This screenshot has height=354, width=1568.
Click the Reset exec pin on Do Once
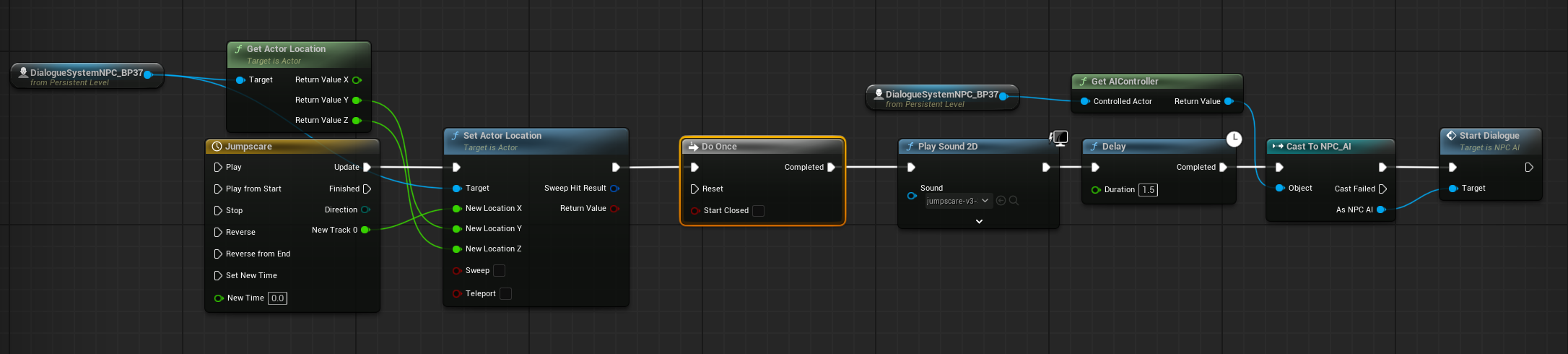pos(694,189)
